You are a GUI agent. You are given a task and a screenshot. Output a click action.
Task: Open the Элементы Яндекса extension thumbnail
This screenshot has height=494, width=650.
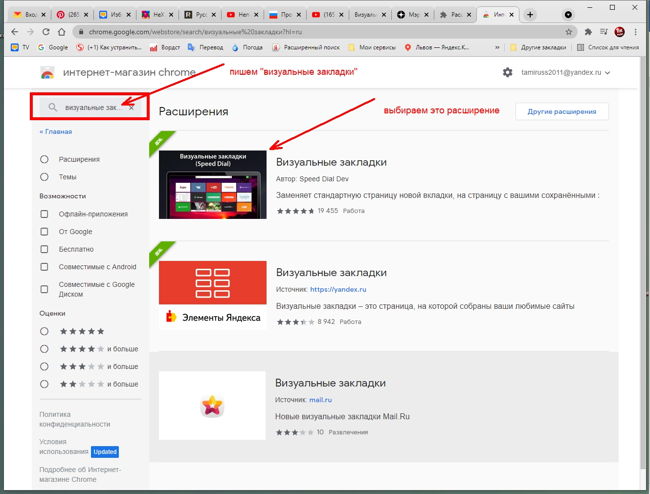point(213,295)
